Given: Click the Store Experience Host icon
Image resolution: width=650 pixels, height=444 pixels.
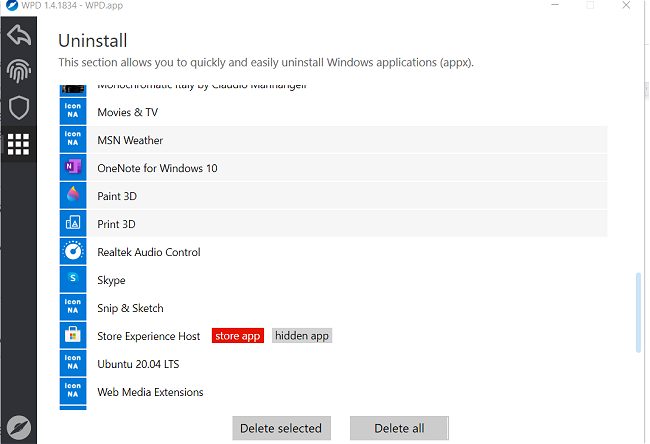Looking at the screenshot, I should click(73, 335).
